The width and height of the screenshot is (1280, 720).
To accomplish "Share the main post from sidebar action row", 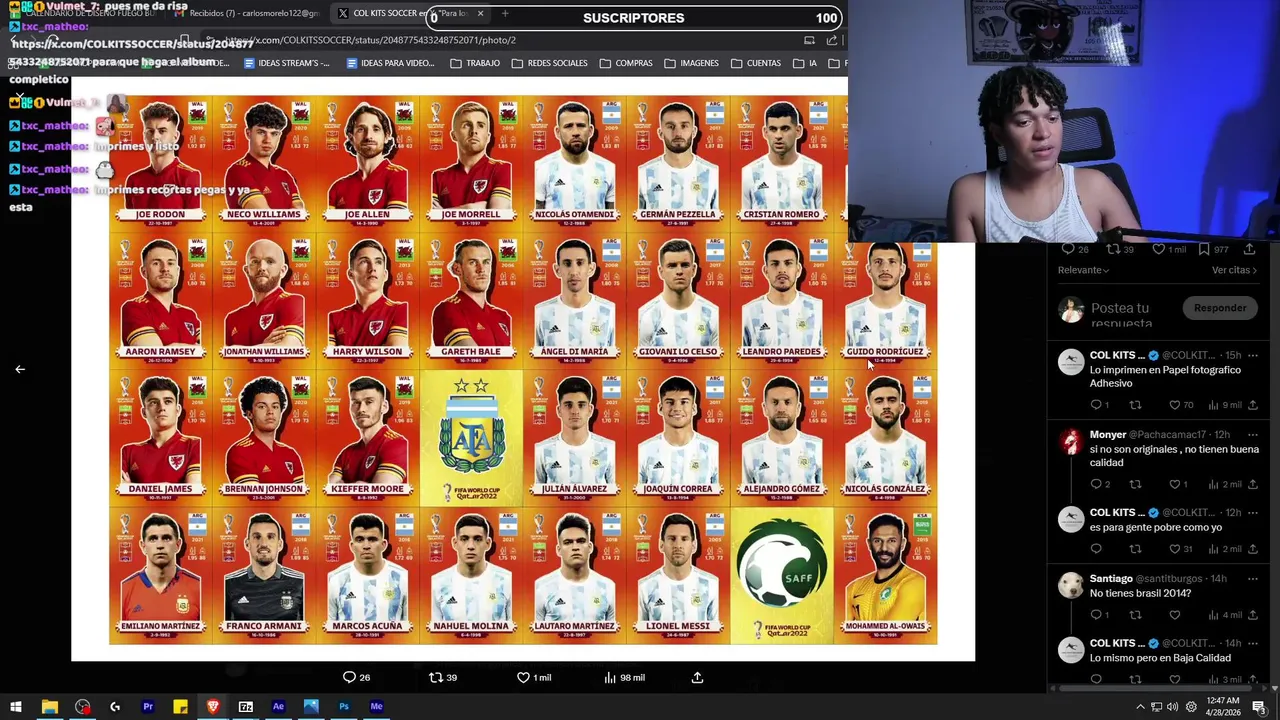I will coord(1249,249).
